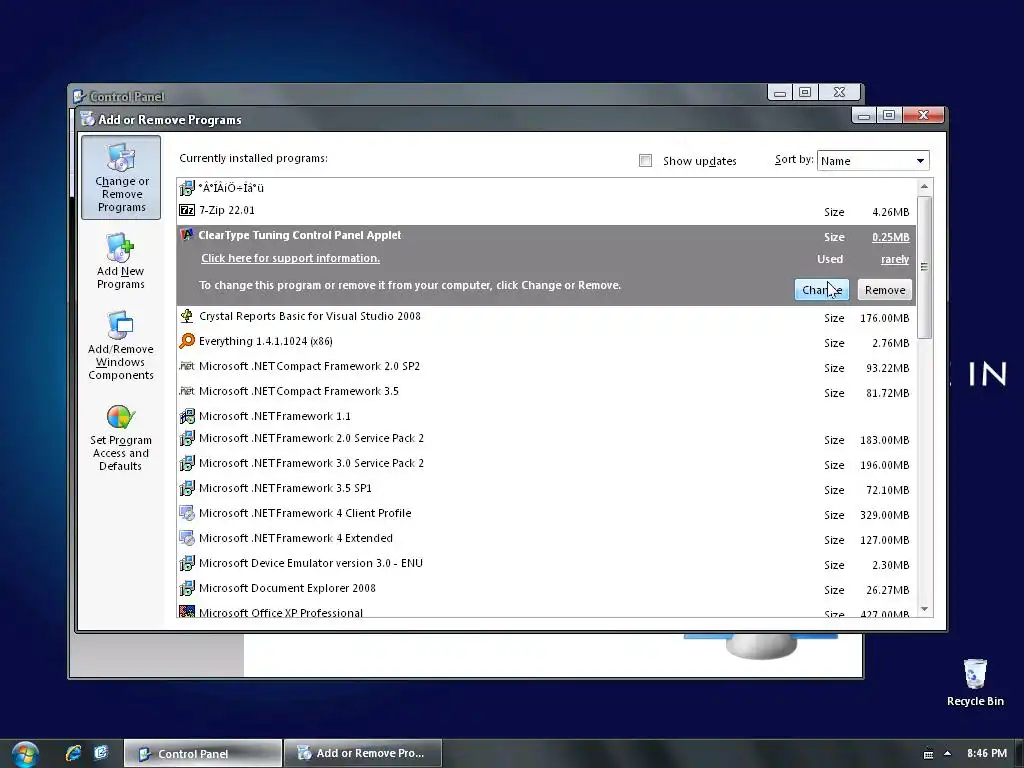Image resolution: width=1024 pixels, height=768 pixels.
Task: Click the .NET Compact Framework 3.5 icon
Action: [187, 391]
